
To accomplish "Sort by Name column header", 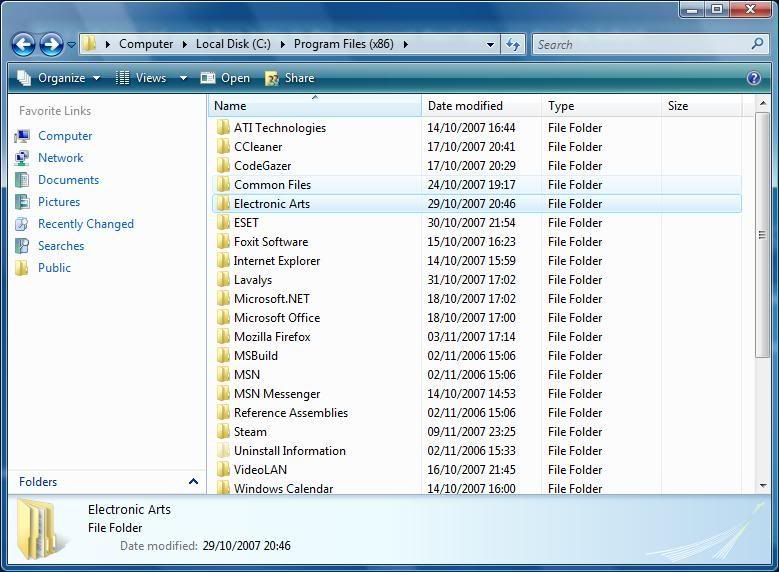I will (314, 105).
